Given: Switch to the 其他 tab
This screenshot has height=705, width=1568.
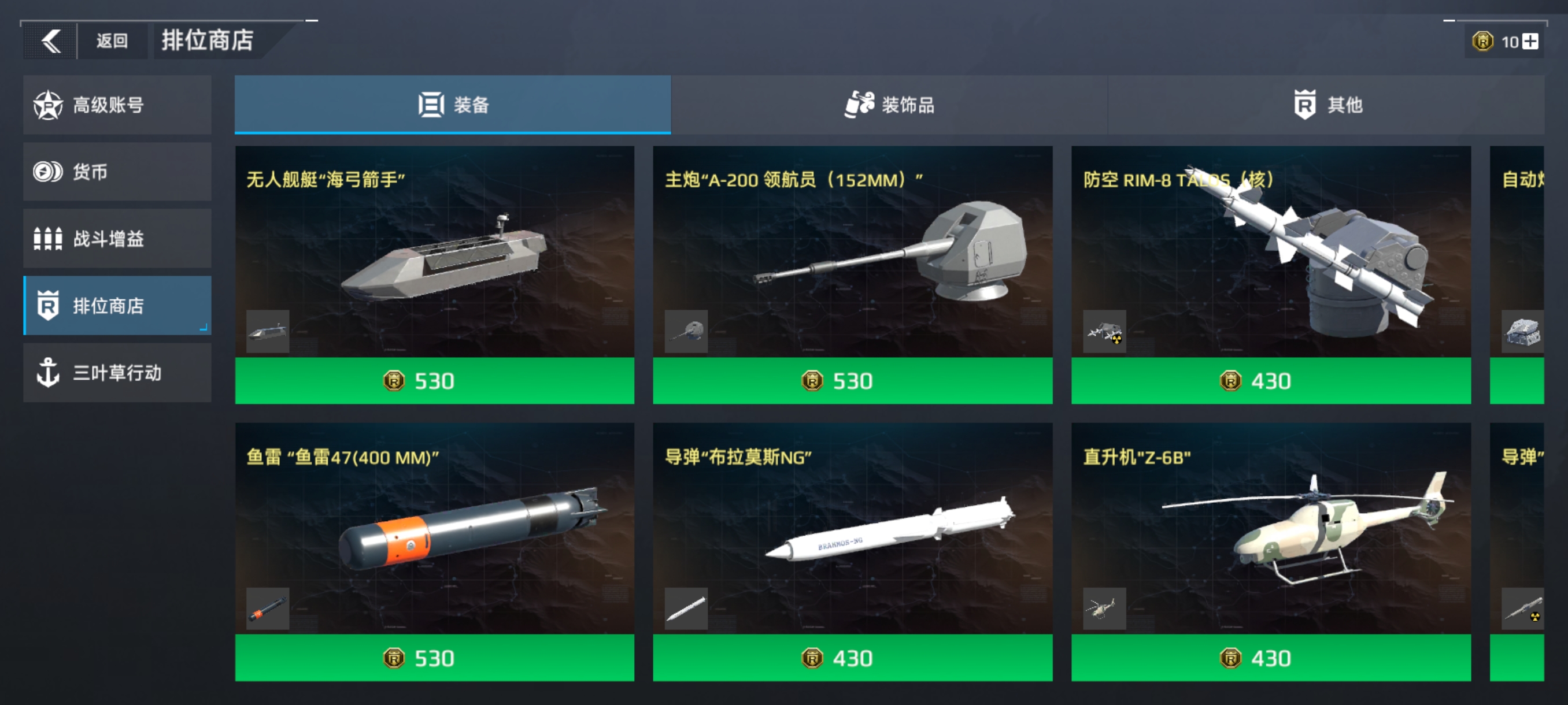Looking at the screenshot, I should pos(1326,105).
